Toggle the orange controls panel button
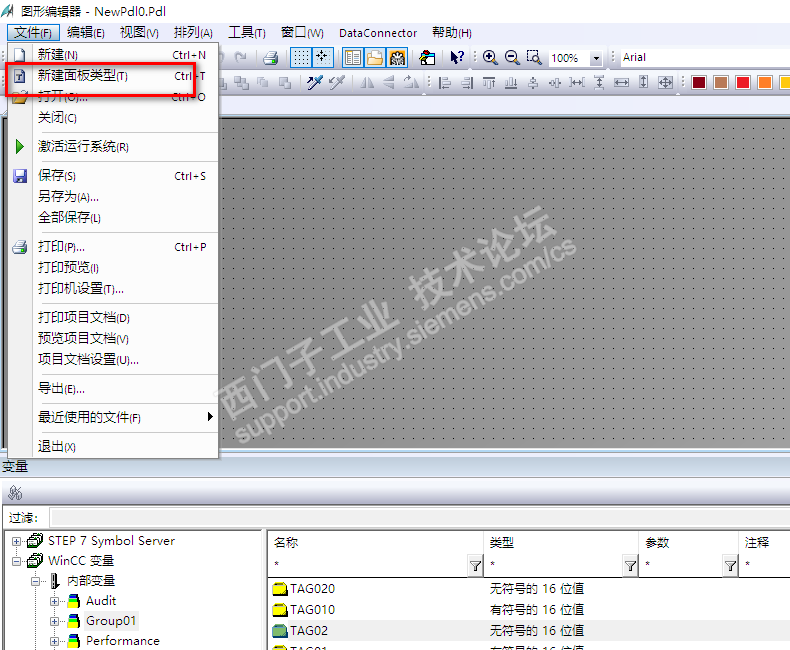The image size is (790, 650). coord(397,57)
